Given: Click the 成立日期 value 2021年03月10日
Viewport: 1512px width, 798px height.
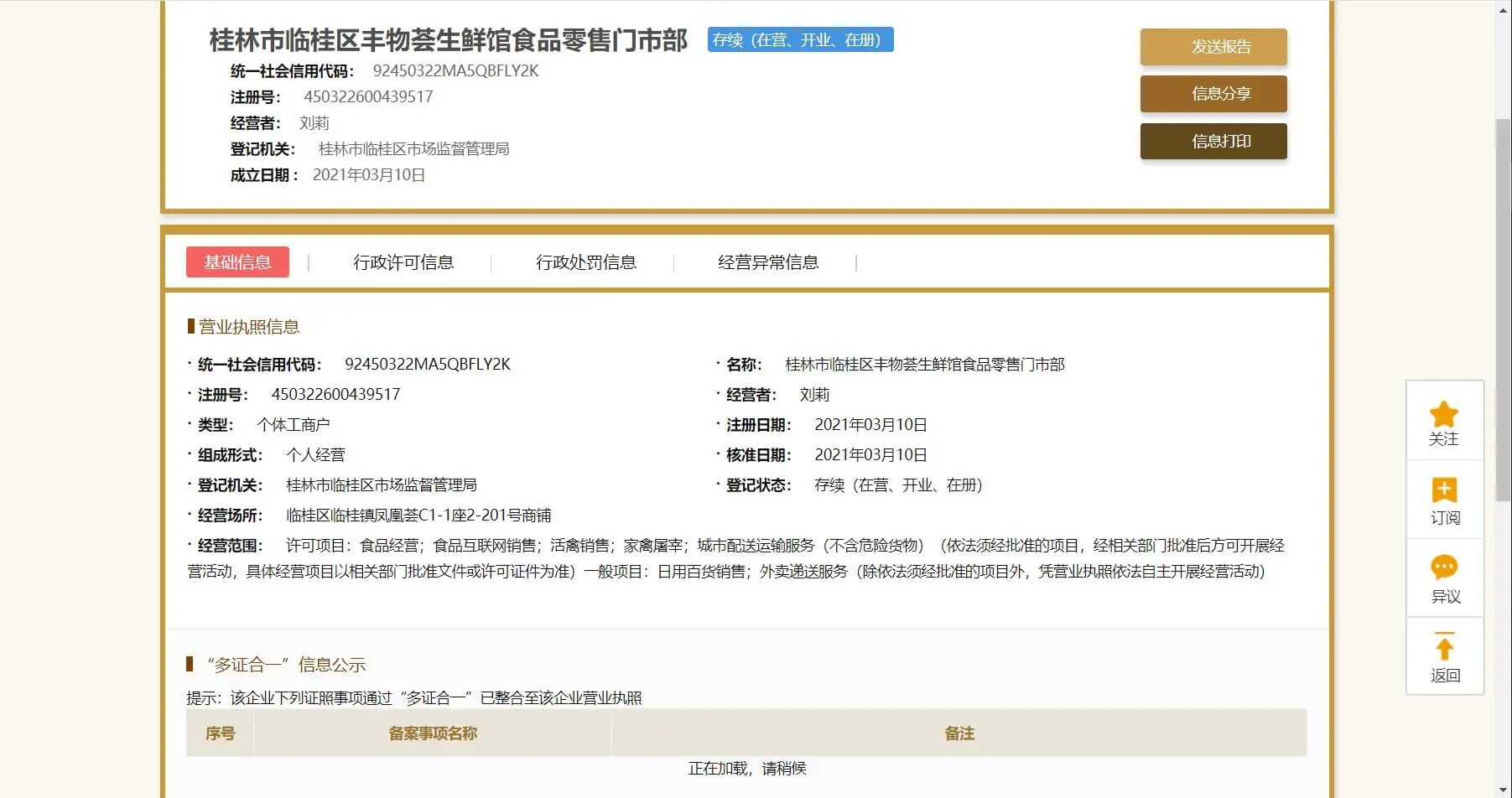Looking at the screenshot, I should coord(369,175).
